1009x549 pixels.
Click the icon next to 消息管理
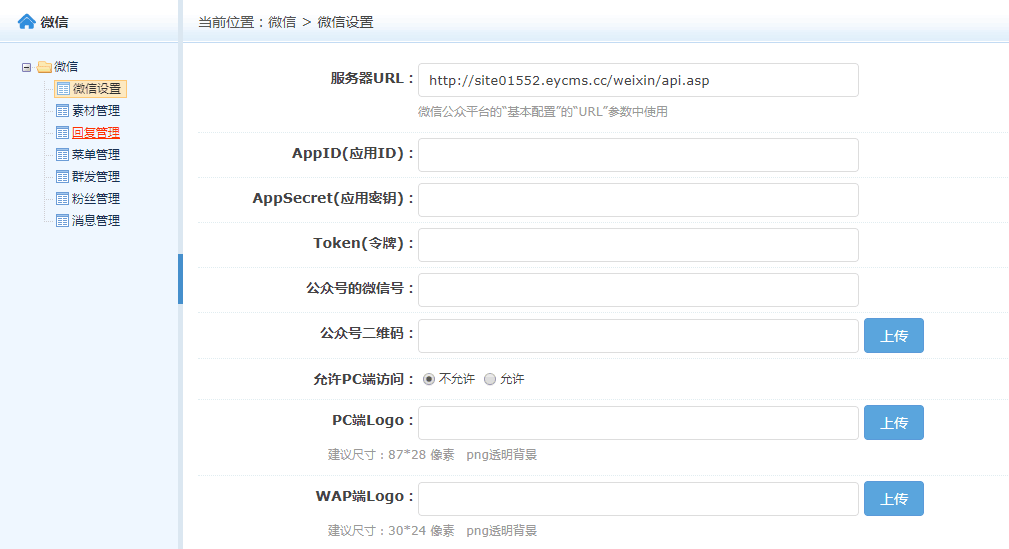click(63, 221)
